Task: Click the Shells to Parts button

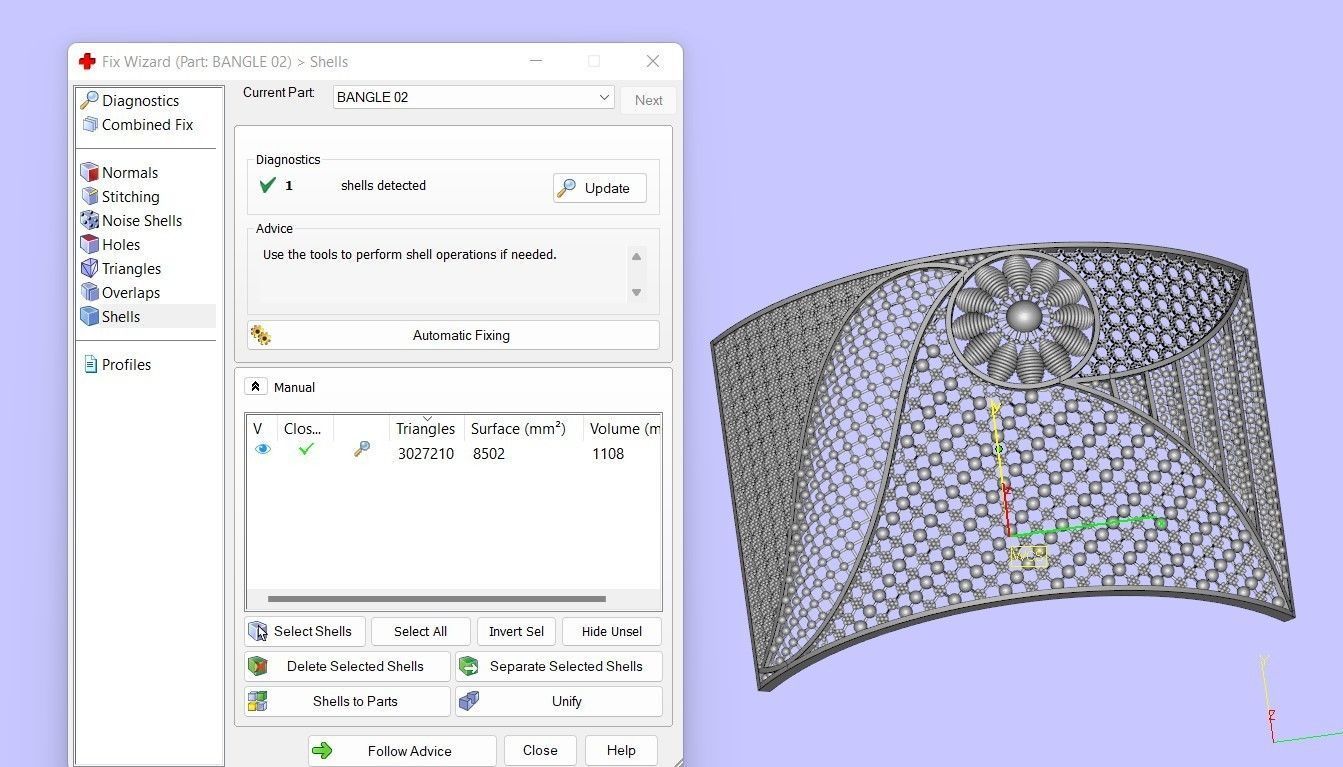Action: tap(347, 701)
